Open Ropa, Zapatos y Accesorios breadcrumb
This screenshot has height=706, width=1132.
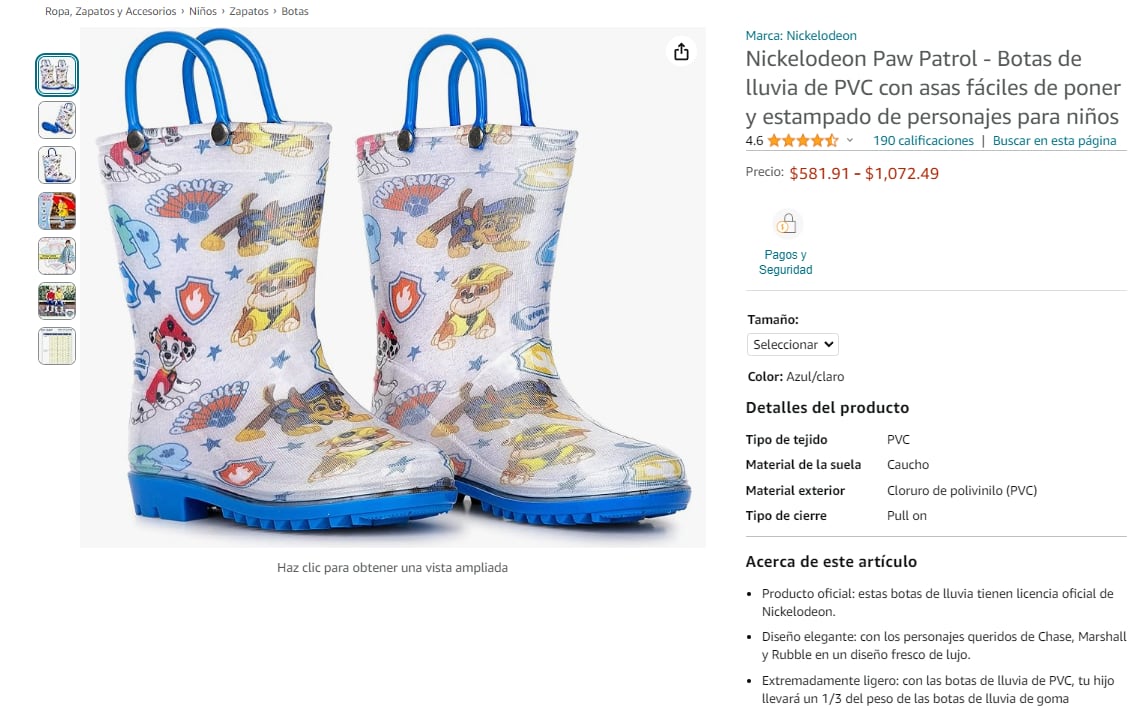point(110,11)
